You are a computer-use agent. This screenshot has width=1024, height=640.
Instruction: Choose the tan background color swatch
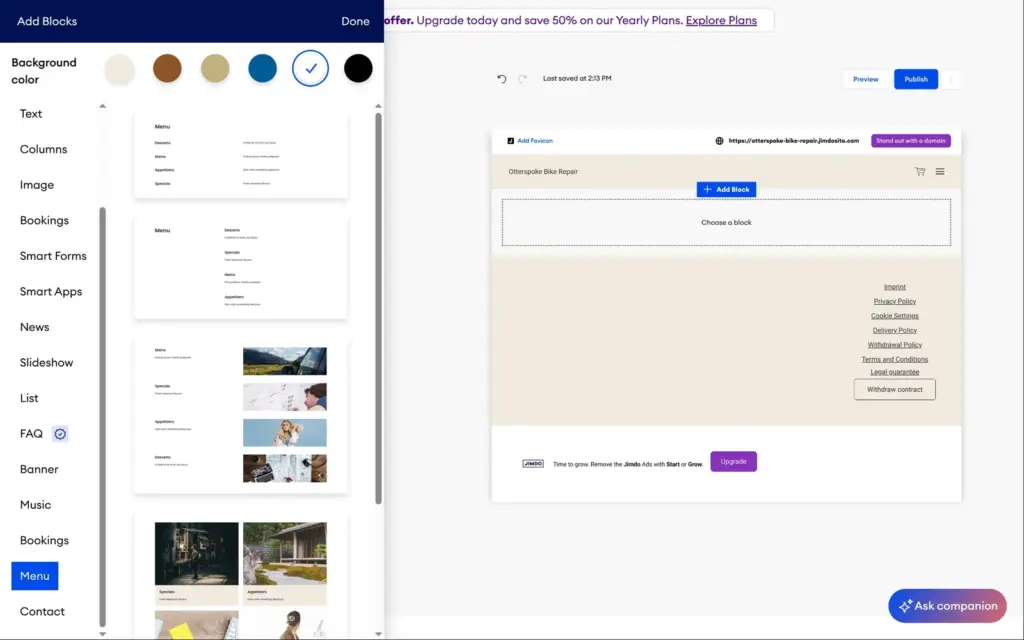click(215, 69)
